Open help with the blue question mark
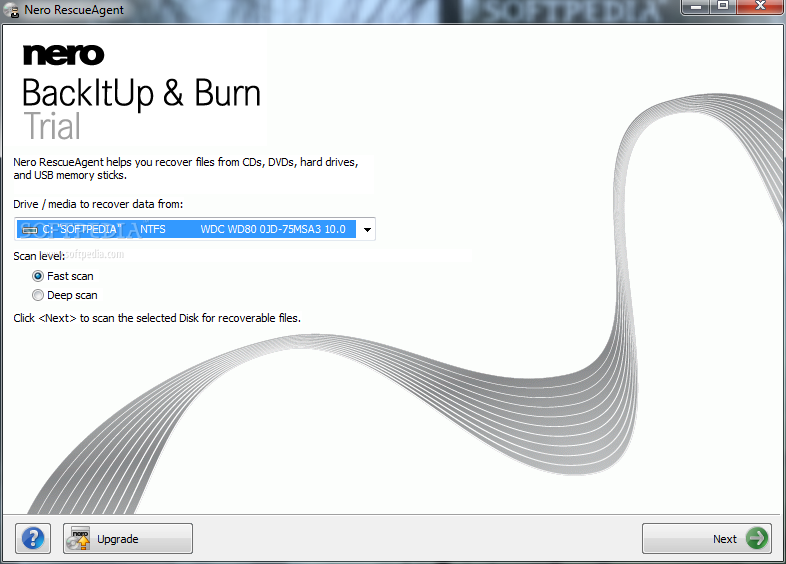786x564 pixels. [x=33, y=538]
